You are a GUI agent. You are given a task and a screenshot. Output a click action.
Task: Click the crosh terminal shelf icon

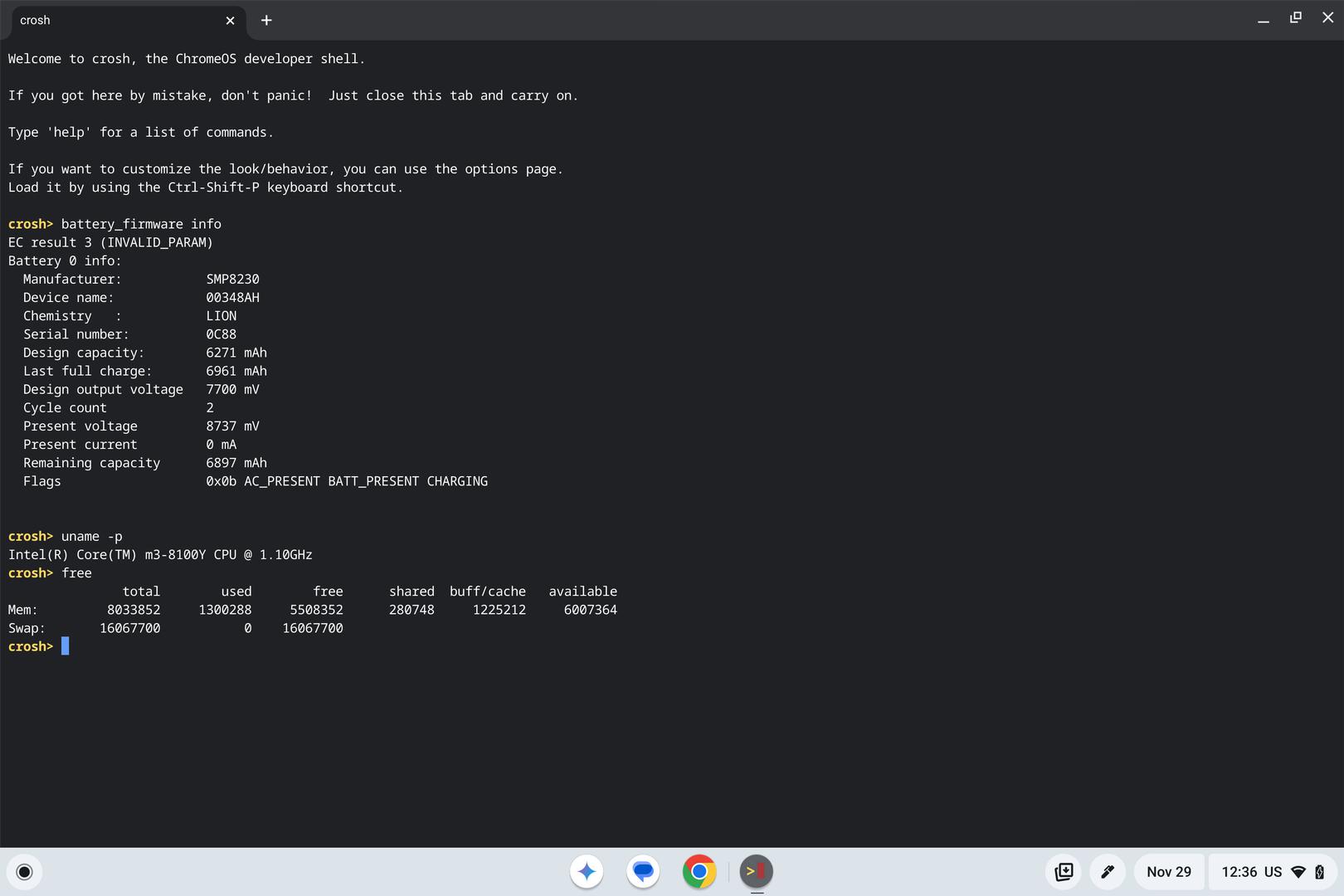click(756, 872)
